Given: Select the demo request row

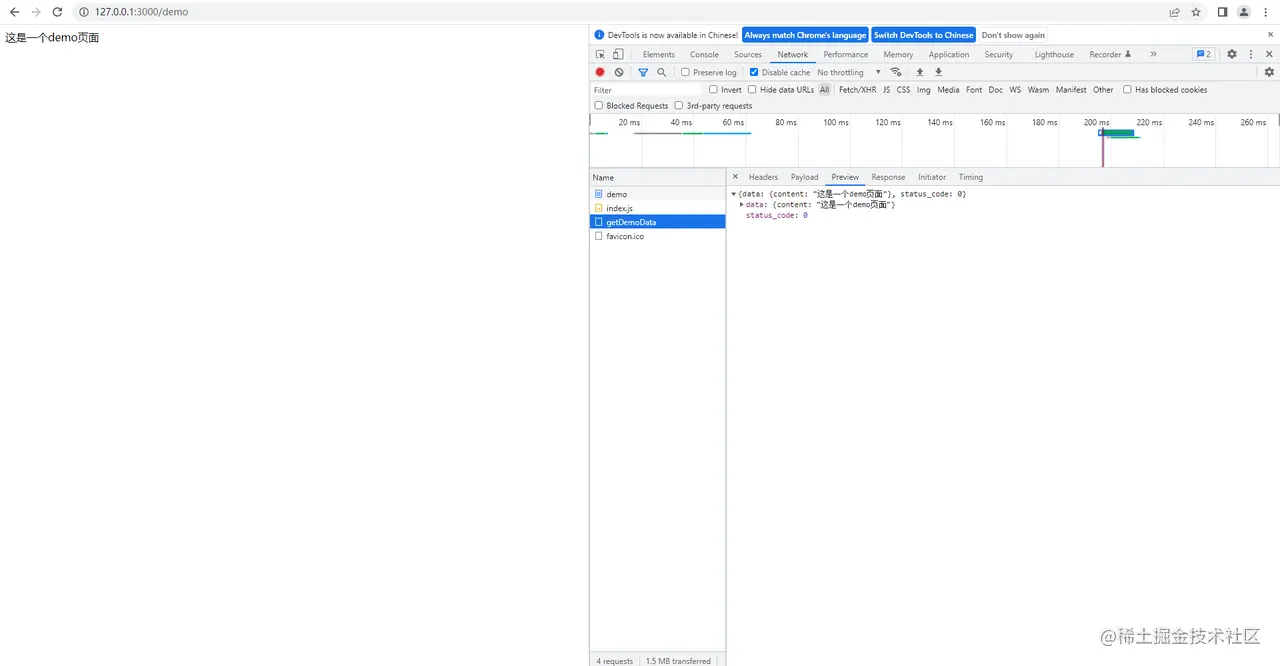Looking at the screenshot, I should (658, 194).
